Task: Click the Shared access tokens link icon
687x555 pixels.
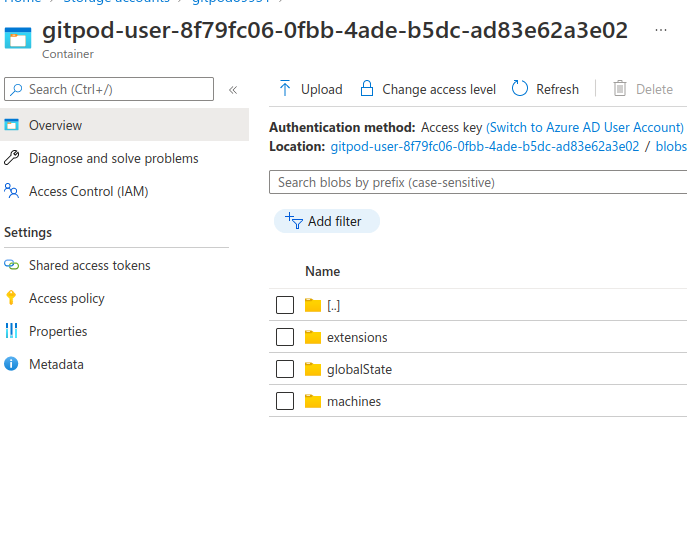Action: tap(12, 265)
